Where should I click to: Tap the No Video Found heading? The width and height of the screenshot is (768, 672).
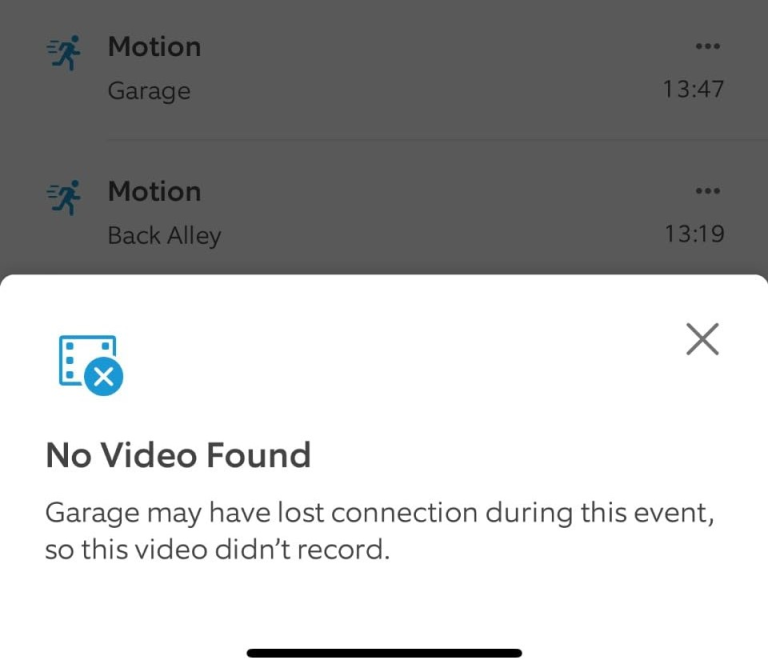[x=178, y=456]
